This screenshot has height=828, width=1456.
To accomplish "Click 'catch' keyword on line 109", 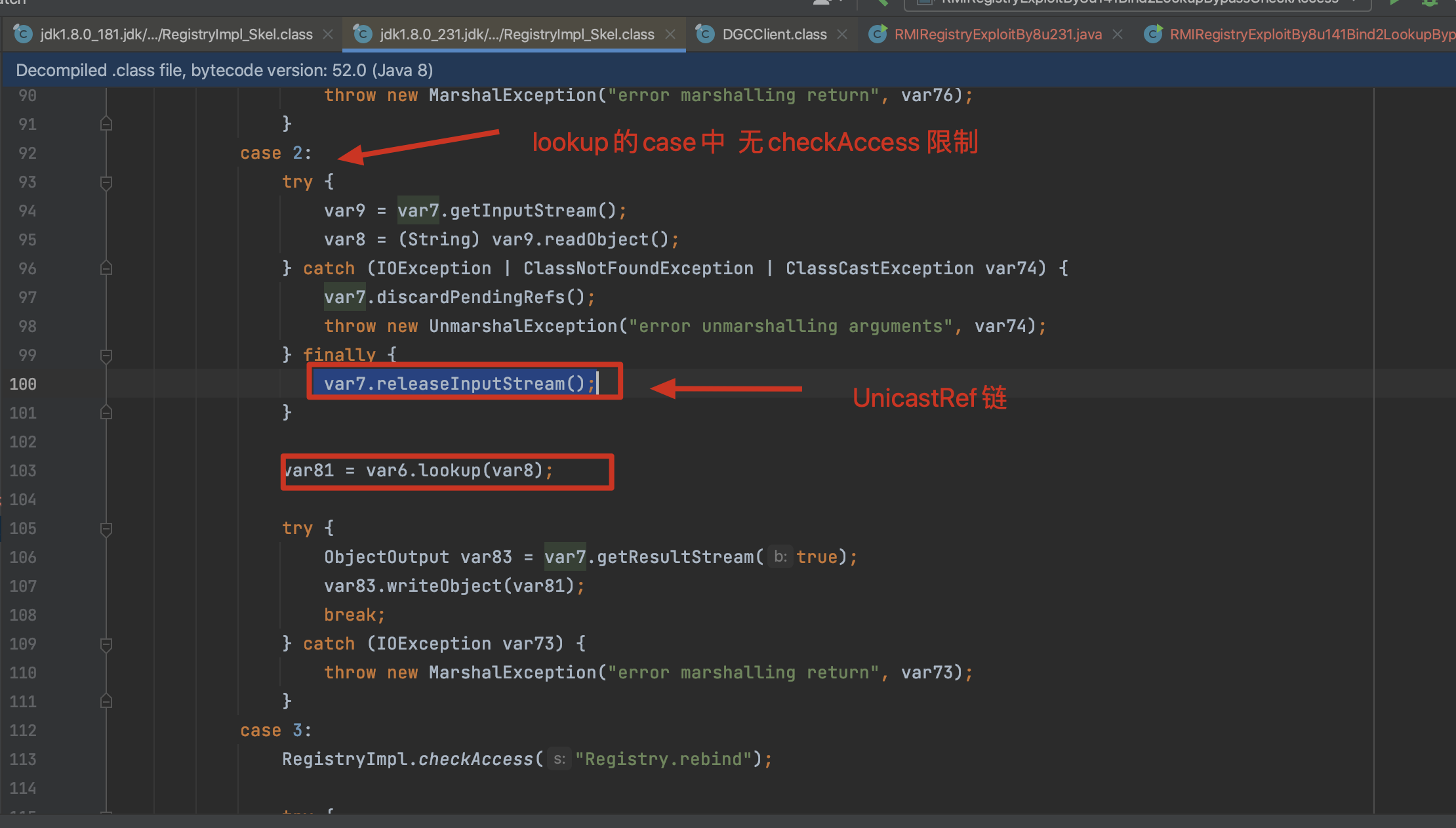I will pyautogui.click(x=329, y=644).
